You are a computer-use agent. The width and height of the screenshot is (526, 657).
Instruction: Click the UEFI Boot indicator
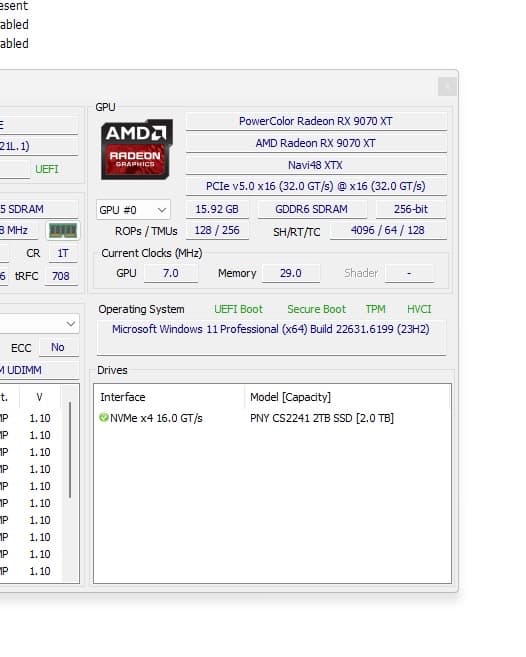(238, 309)
